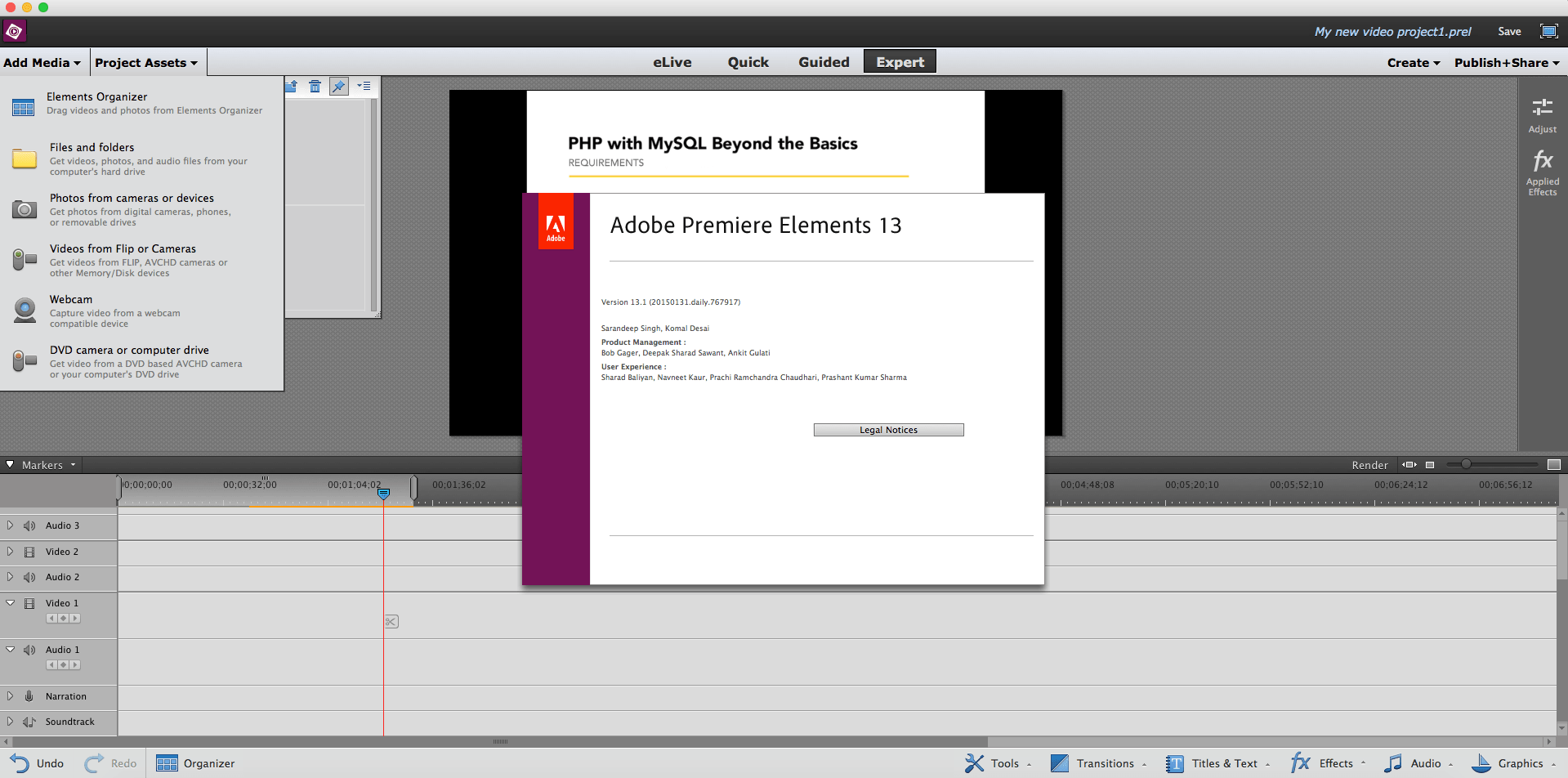This screenshot has width=1568, height=778.
Task: Open the Titles & Text panel
Action: click(x=1217, y=763)
